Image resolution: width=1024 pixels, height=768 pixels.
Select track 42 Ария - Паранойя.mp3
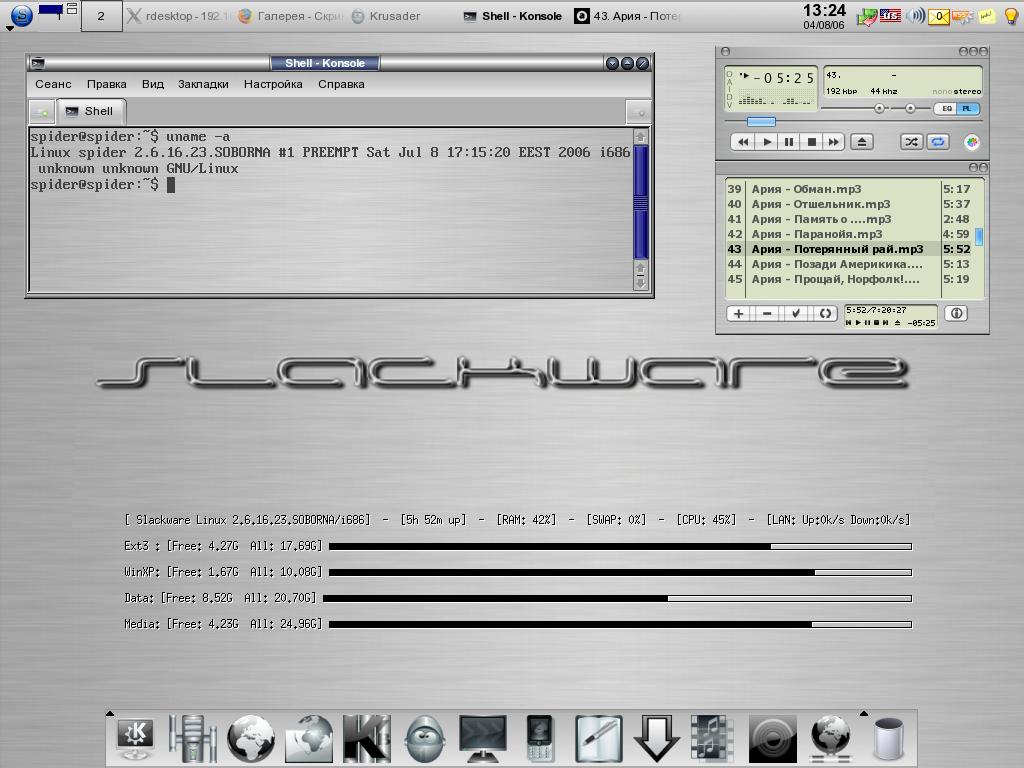848,234
